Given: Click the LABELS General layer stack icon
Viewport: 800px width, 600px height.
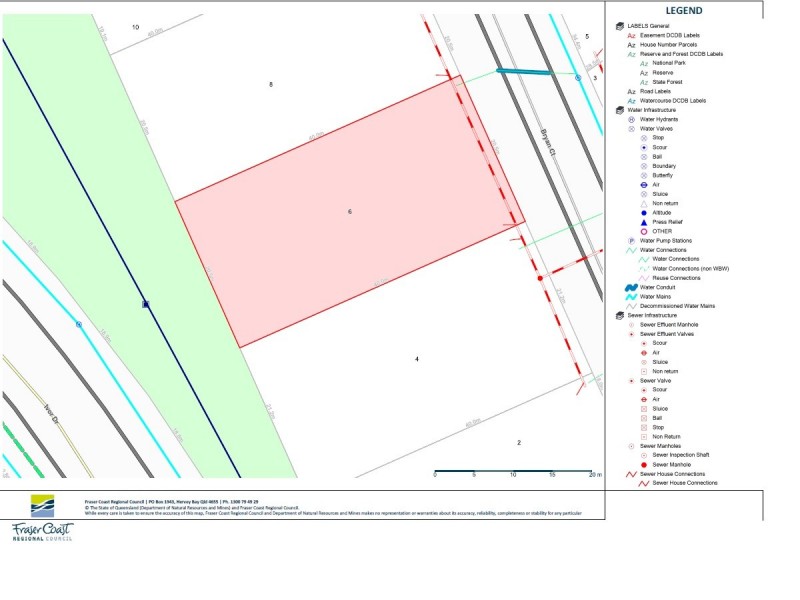Looking at the screenshot, I should click(x=620, y=26).
